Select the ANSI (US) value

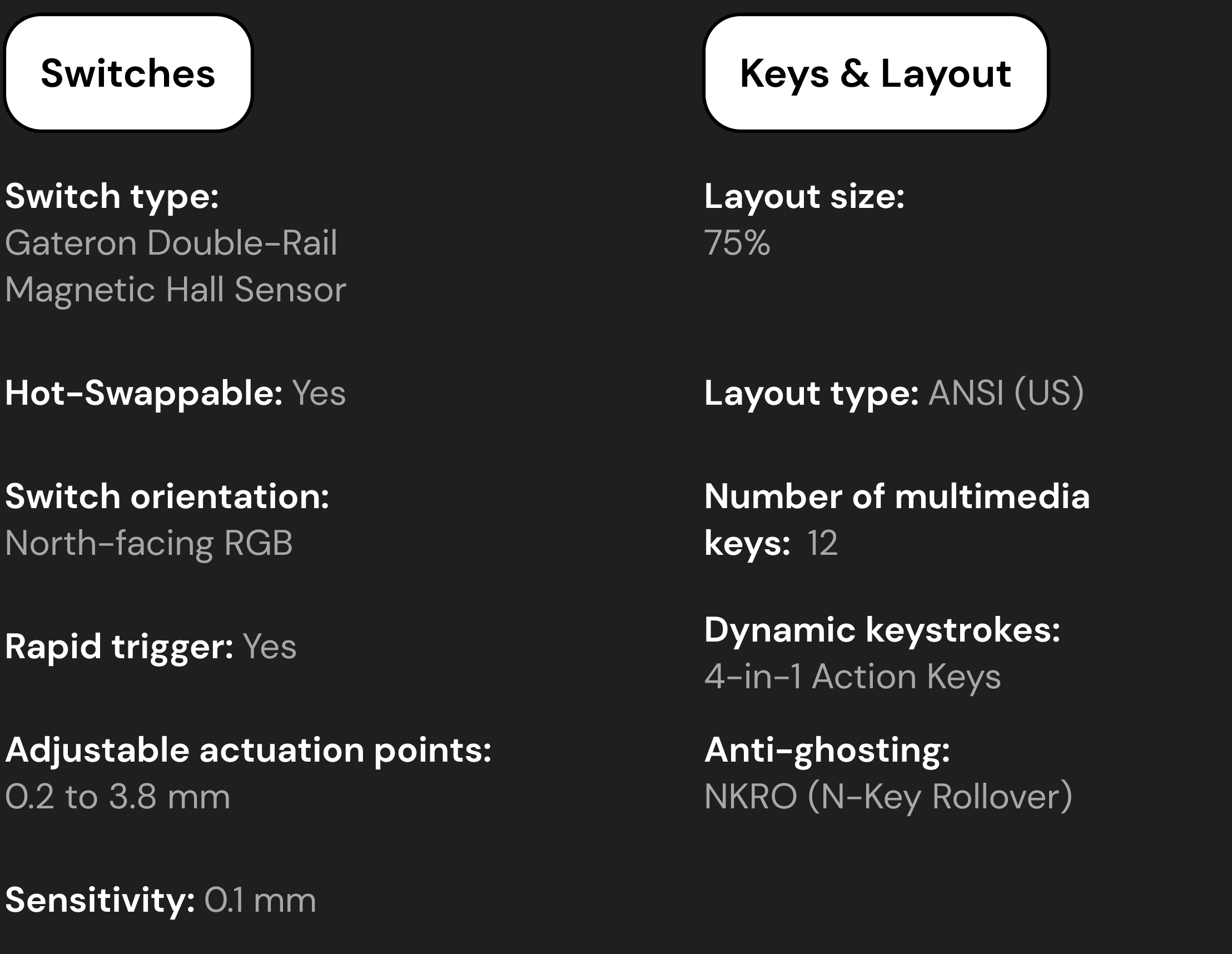click(x=1006, y=392)
